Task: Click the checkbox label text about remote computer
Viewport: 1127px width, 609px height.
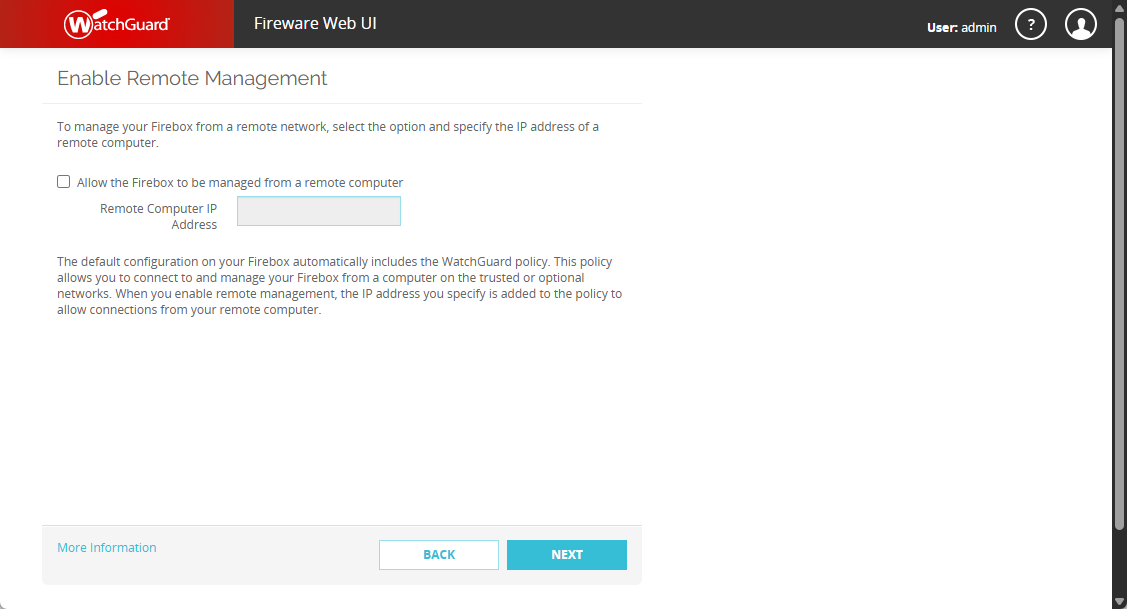Action: click(x=240, y=183)
